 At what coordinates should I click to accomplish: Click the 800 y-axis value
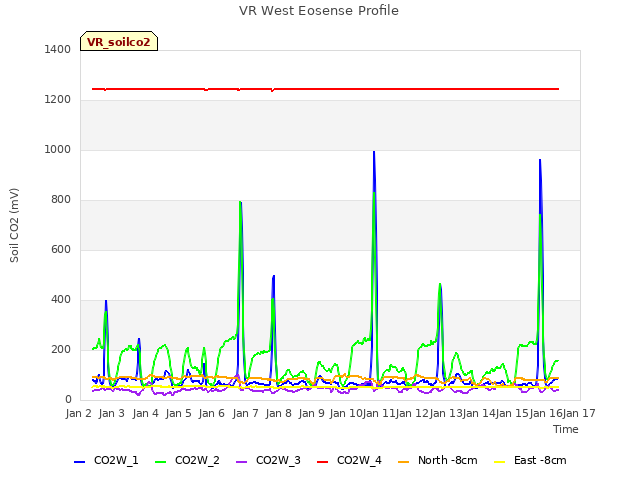click(x=61, y=200)
